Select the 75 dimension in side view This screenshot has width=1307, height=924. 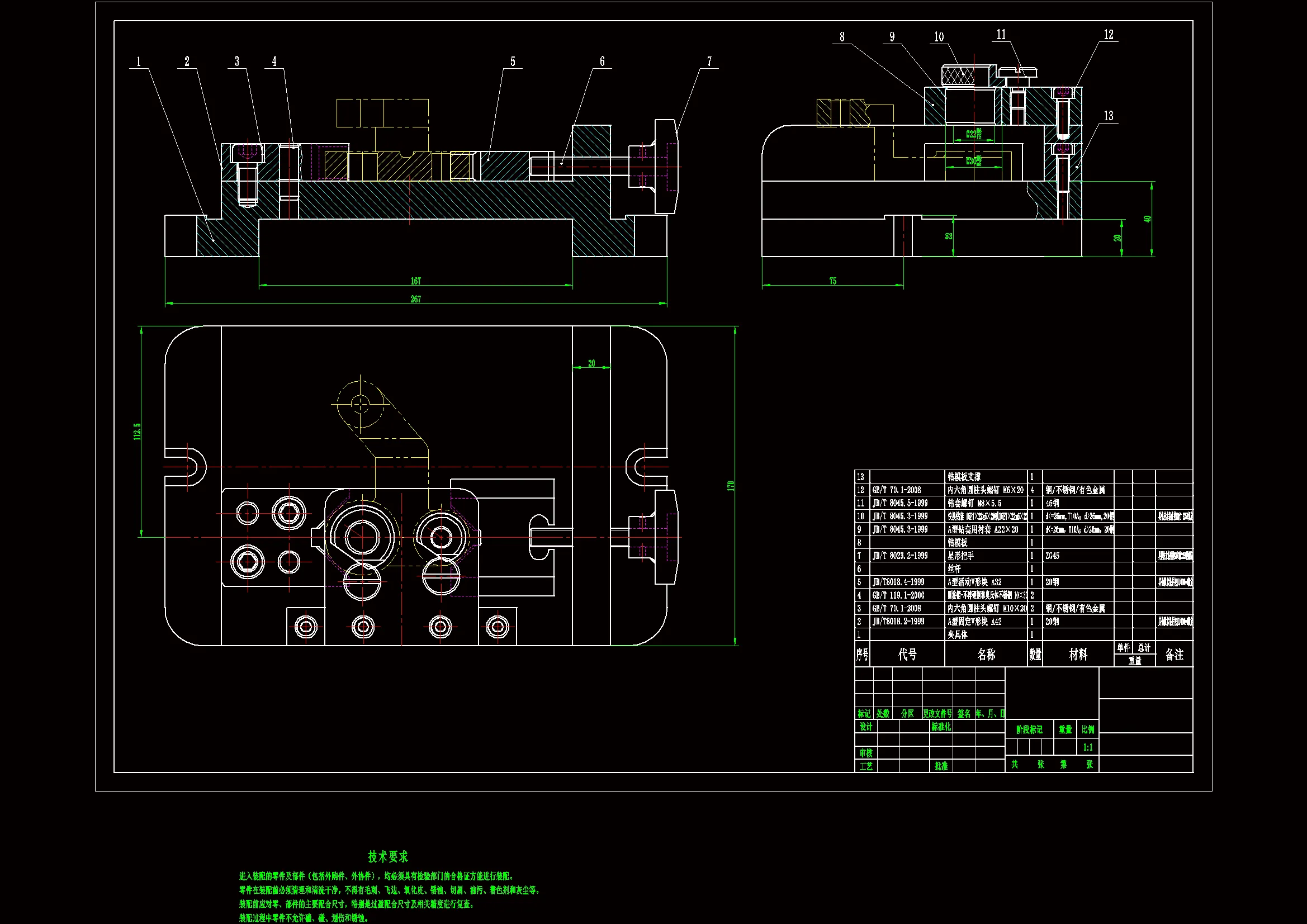tap(832, 281)
